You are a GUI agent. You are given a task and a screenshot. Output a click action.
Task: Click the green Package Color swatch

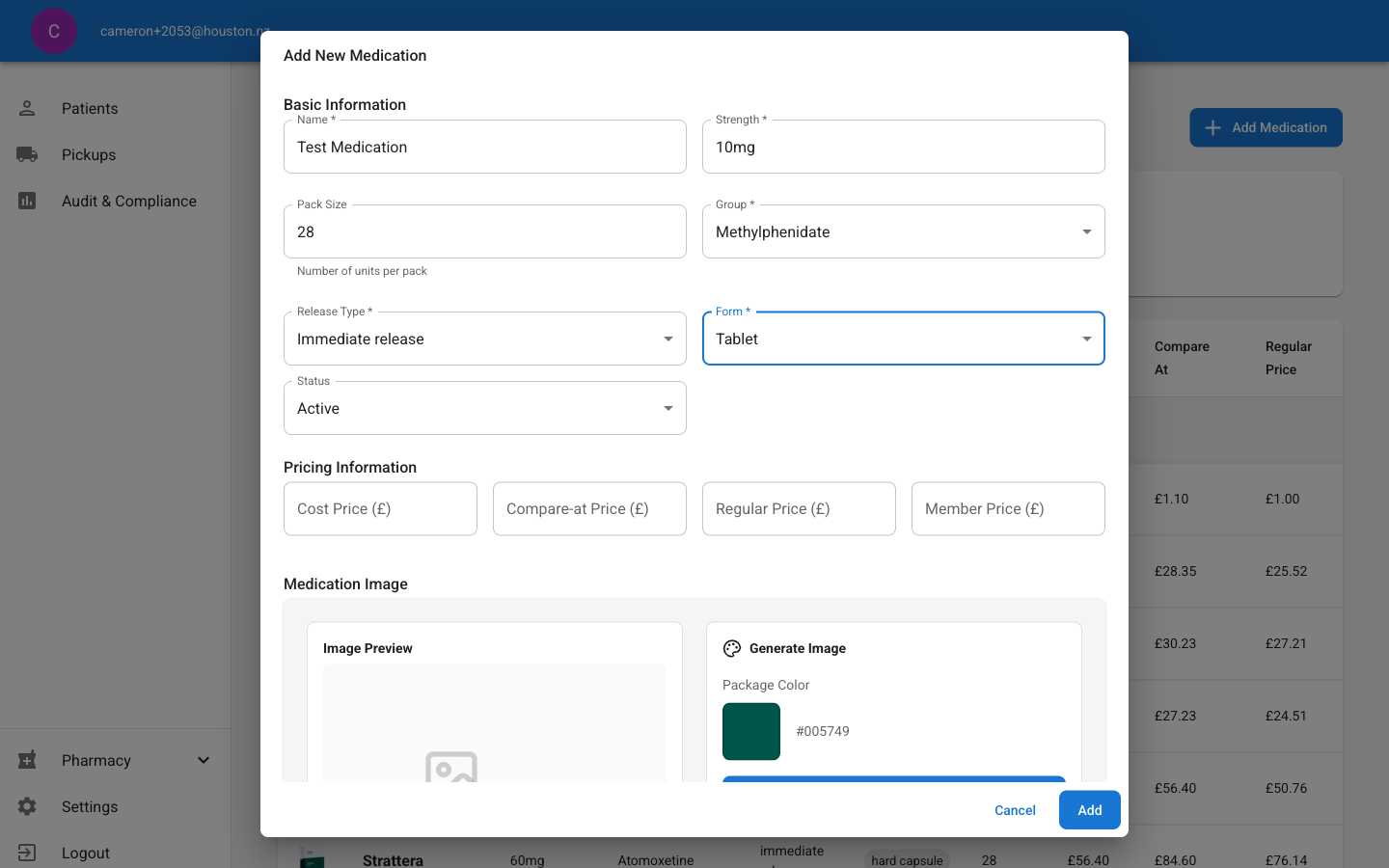[751, 731]
